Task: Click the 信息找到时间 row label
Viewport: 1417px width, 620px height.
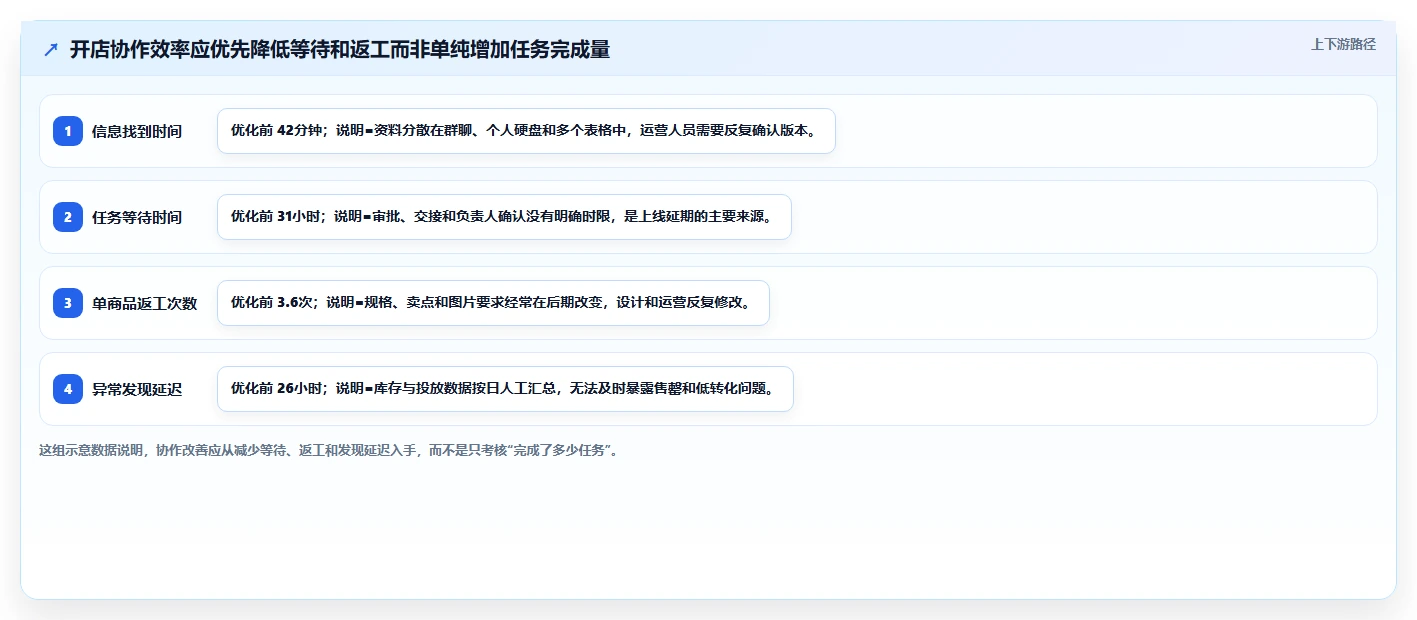Action: [x=137, y=131]
